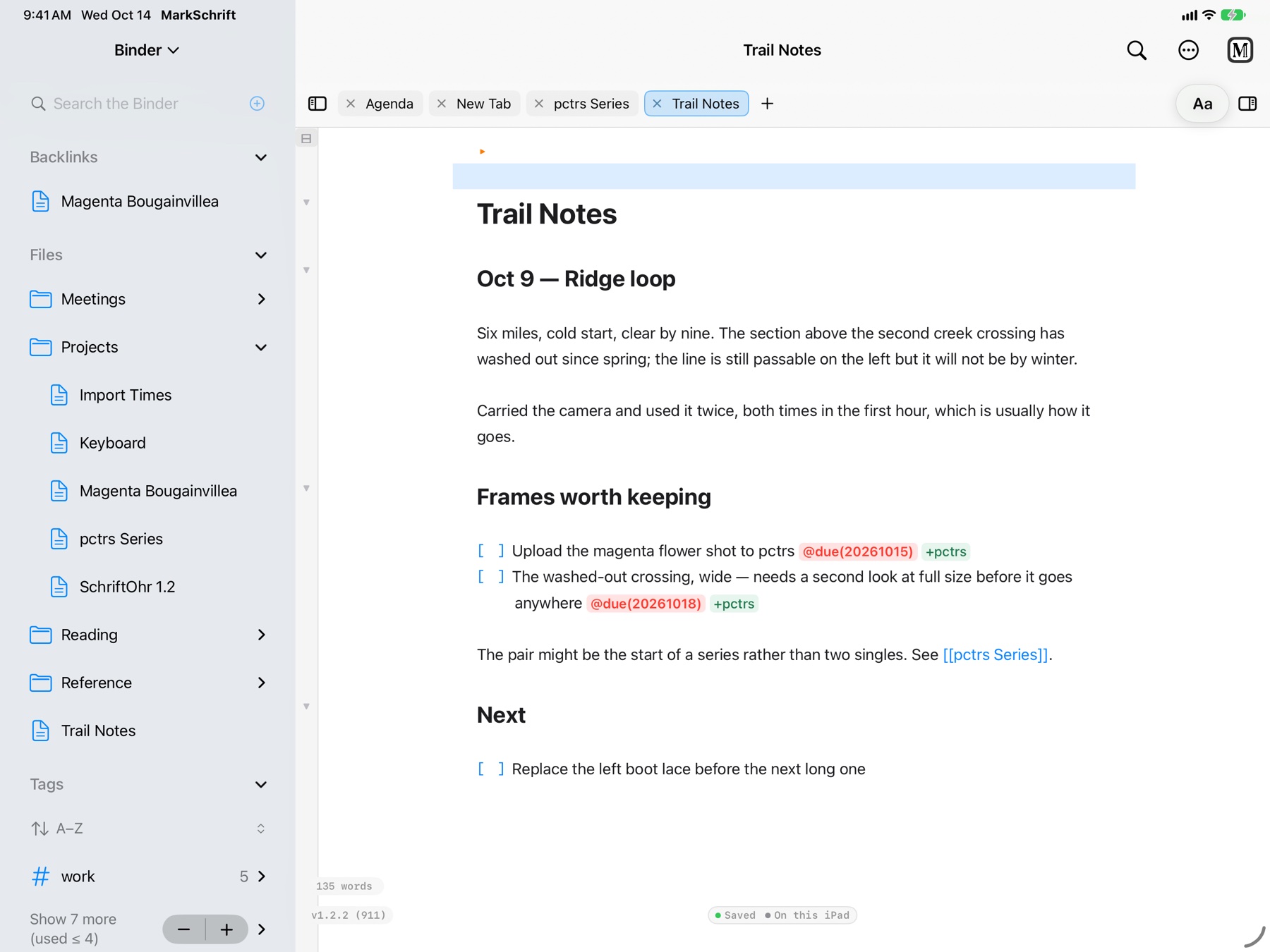
Task: Collapse the Projects folder
Action: pos(261,347)
